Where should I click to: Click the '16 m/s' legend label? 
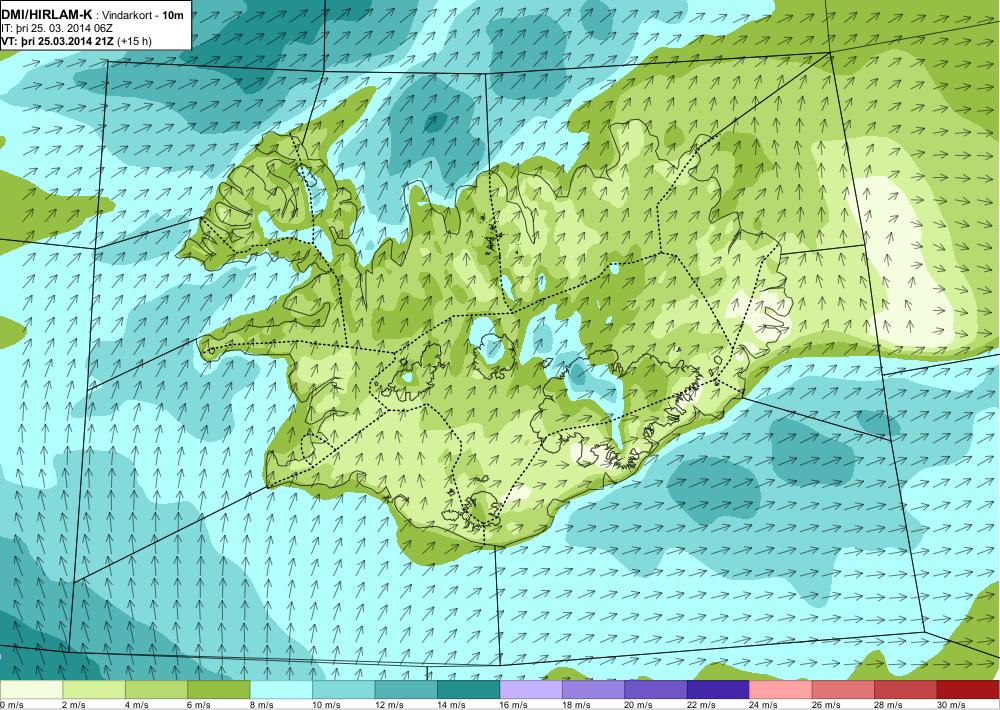(514, 704)
